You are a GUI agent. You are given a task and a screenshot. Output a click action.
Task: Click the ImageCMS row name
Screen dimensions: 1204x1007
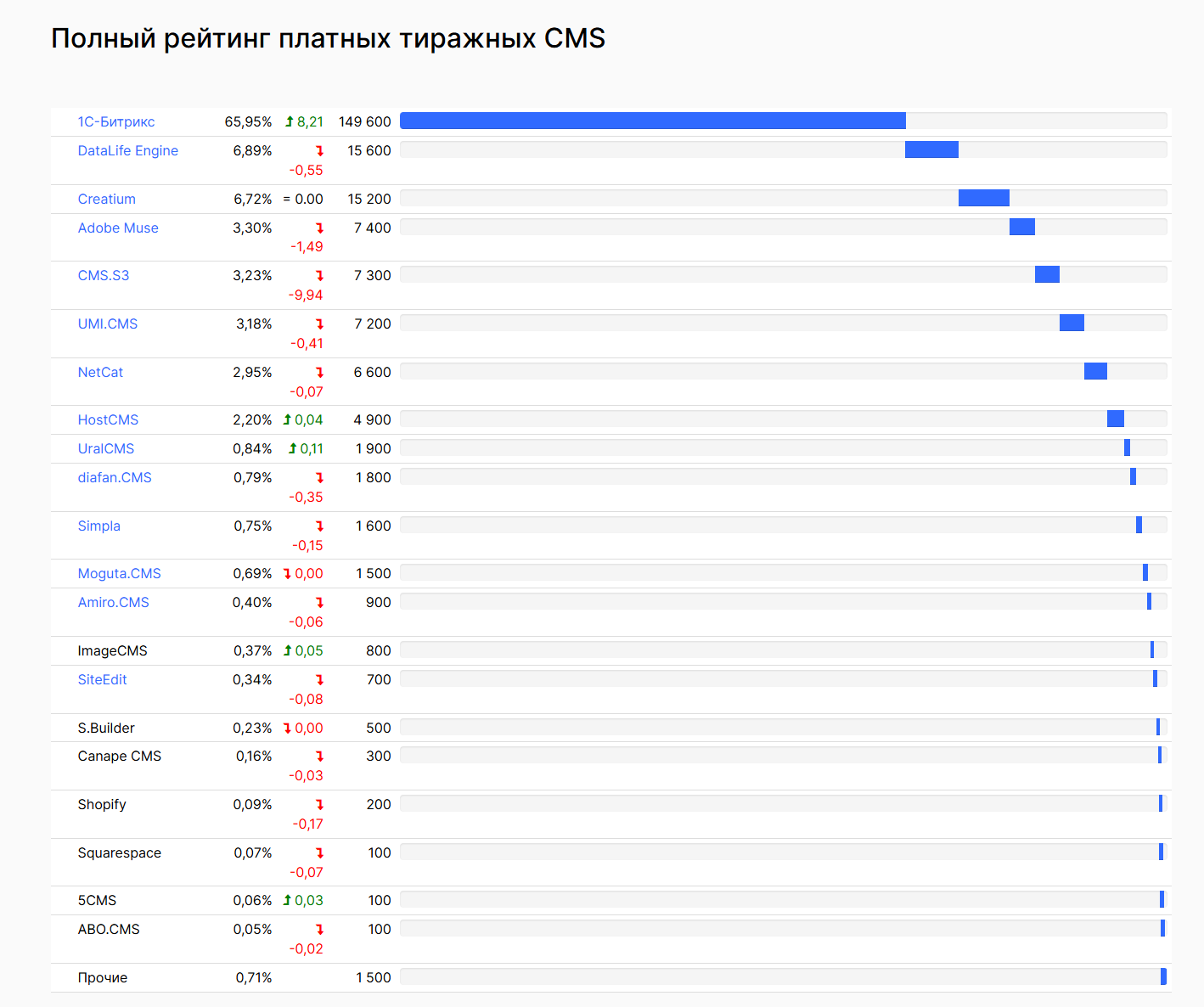click(x=113, y=650)
